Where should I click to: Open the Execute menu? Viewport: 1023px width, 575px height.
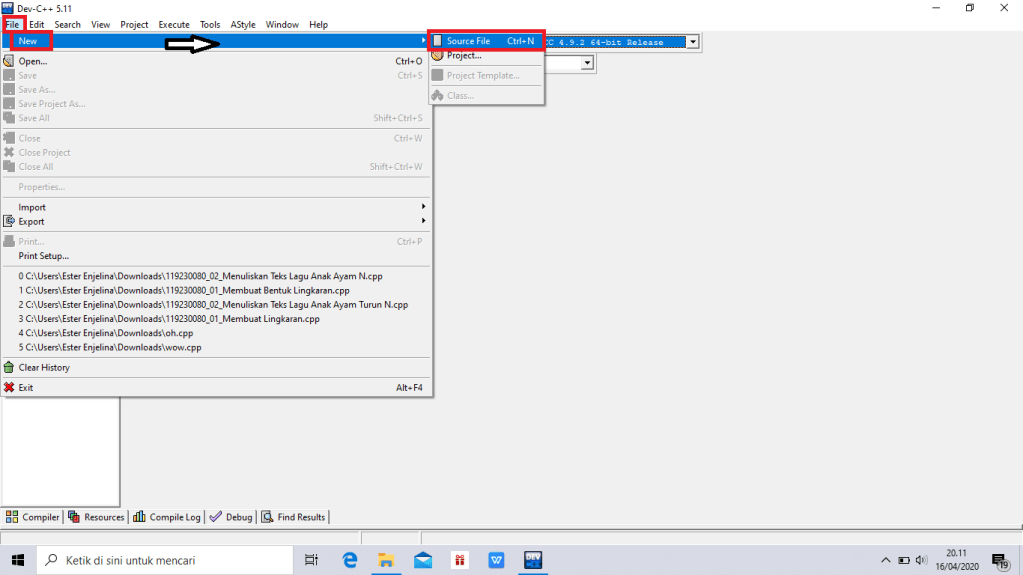click(173, 24)
